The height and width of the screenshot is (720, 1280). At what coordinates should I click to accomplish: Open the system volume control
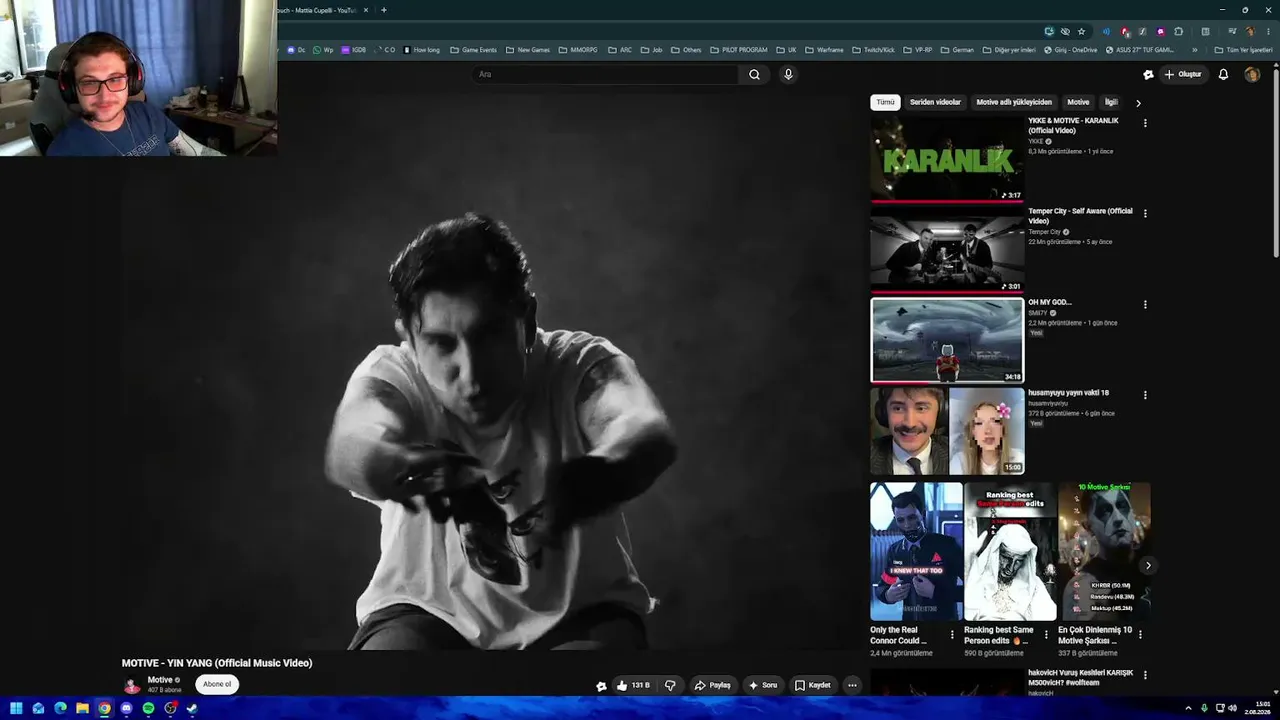pos(1233,708)
